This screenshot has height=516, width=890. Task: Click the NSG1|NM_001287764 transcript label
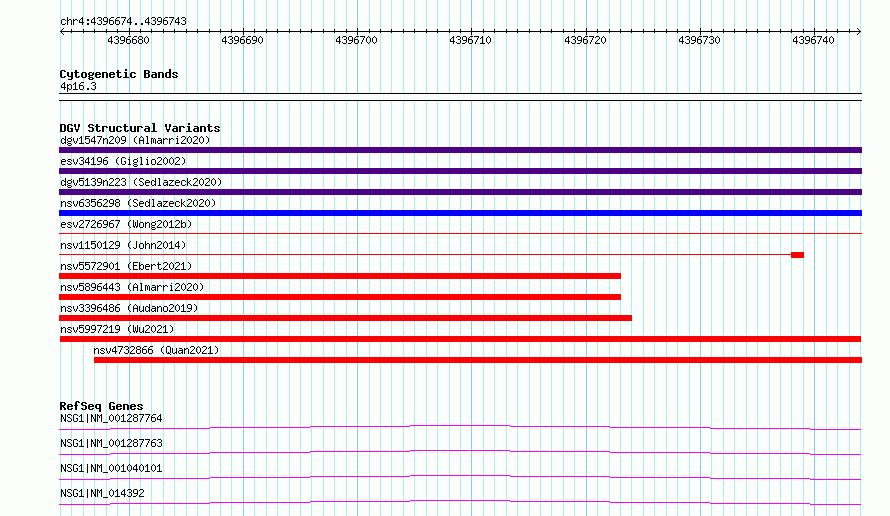(x=111, y=418)
